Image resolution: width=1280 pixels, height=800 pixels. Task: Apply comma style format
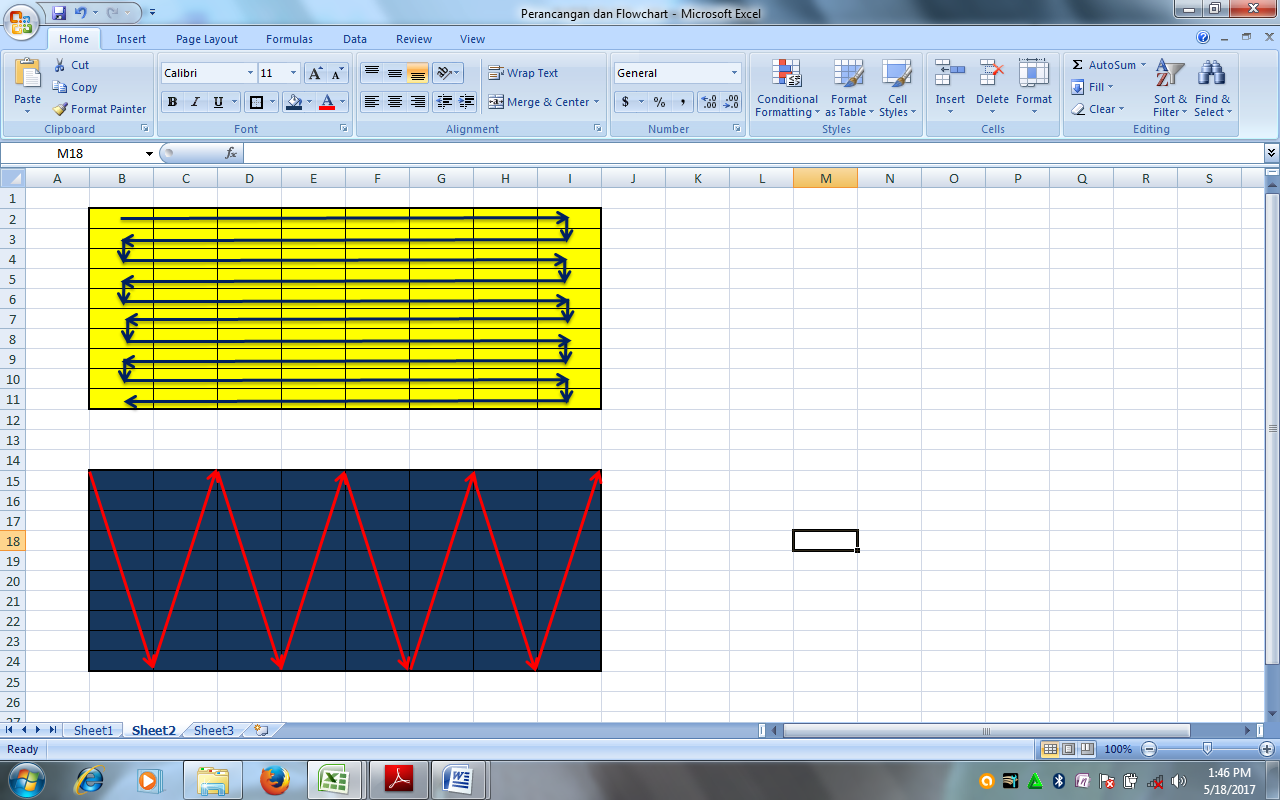(x=682, y=102)
